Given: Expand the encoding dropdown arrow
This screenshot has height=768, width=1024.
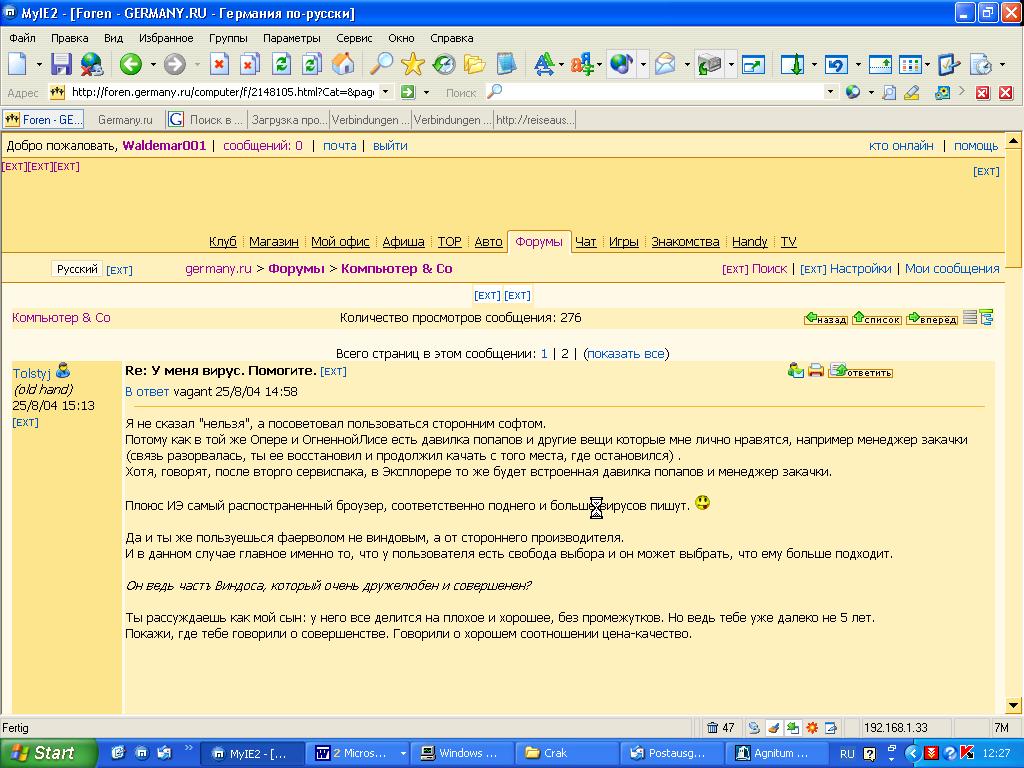Looking at the screenshot, I should 599,64.
